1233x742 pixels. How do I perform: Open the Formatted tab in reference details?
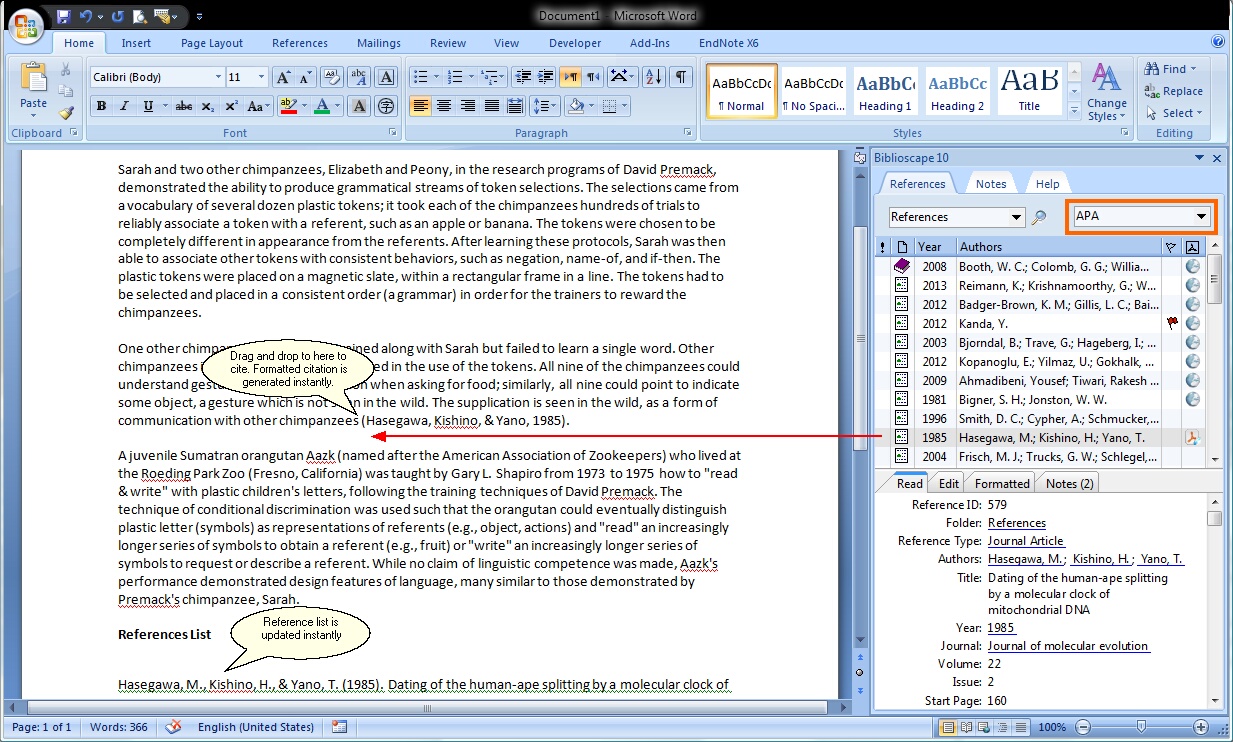[x=1002, y=483]
